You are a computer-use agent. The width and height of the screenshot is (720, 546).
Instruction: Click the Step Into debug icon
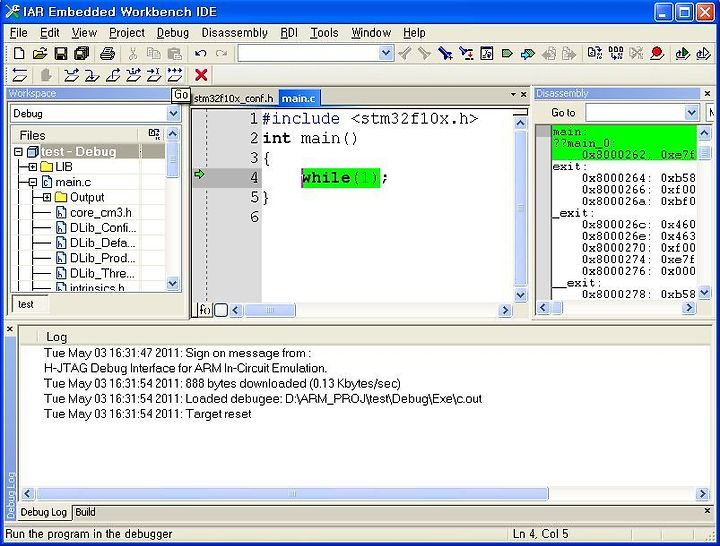click(92, 75)
